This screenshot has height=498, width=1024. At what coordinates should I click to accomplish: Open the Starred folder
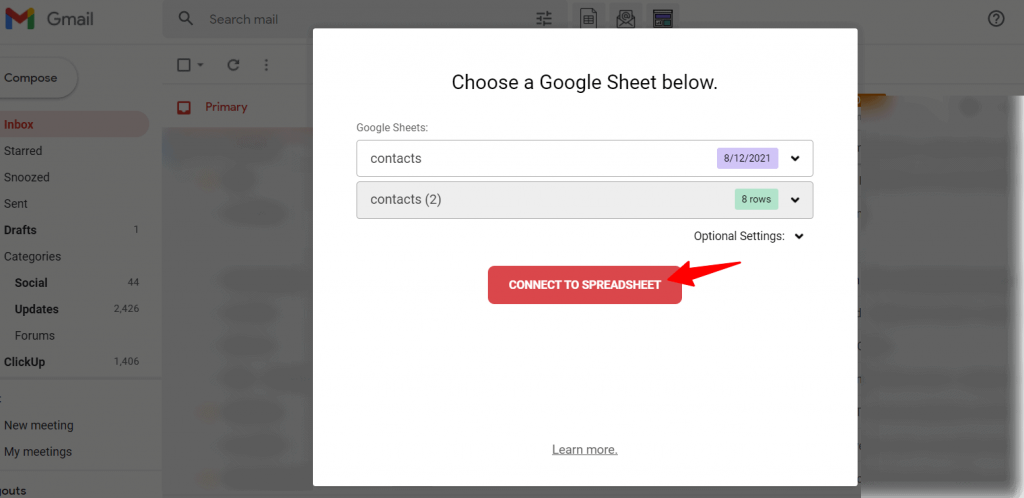(23, 151)
